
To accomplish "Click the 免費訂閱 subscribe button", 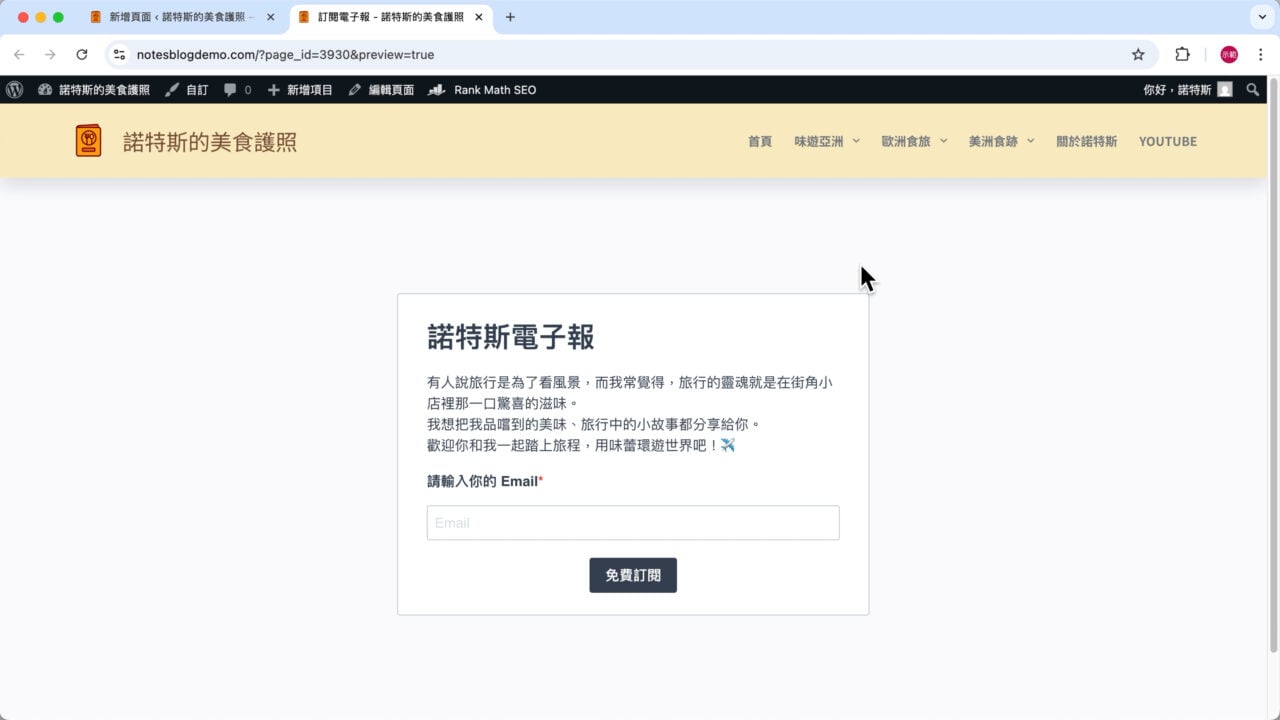I will point(632,574).
